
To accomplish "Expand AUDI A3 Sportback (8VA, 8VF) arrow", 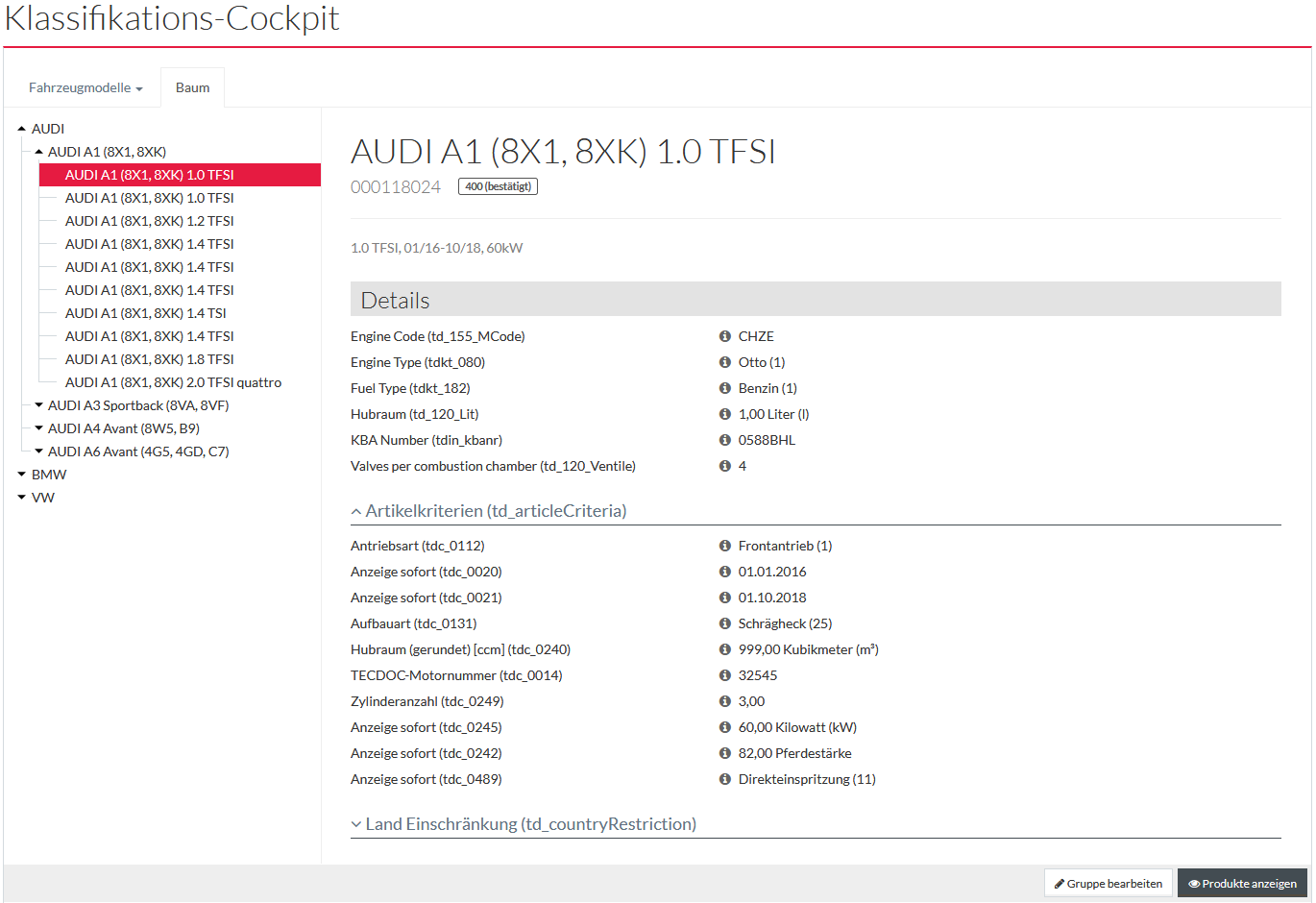I will 39,405.
